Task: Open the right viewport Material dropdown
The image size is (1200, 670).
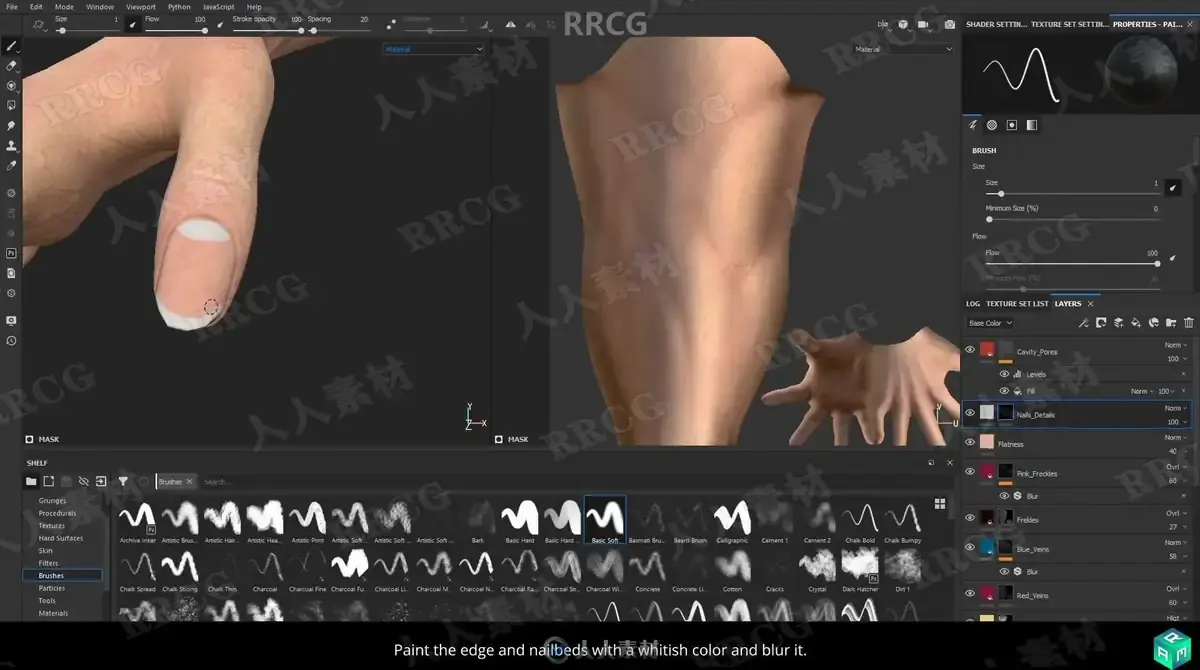Action: 904,49
